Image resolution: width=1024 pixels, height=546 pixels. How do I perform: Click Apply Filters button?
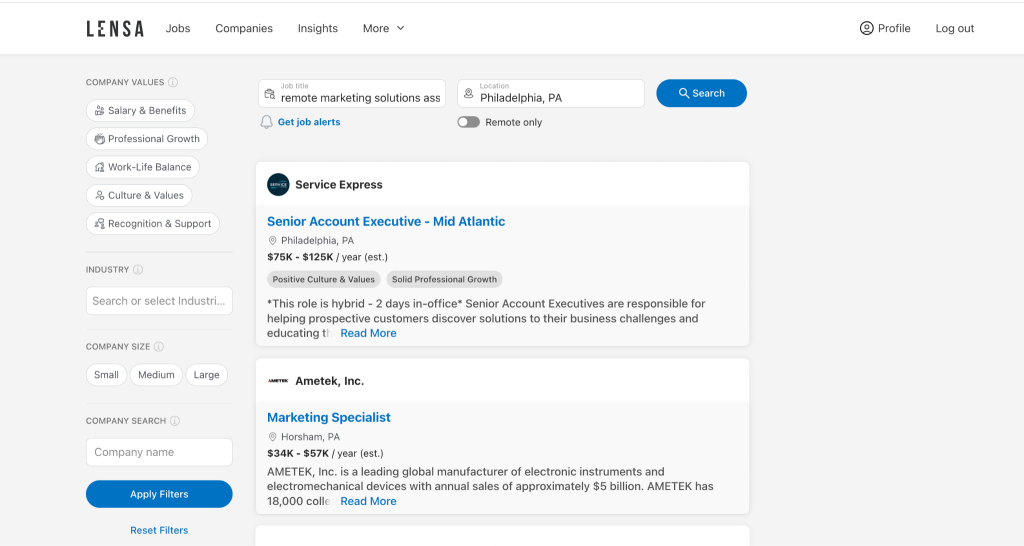[159, 494]
